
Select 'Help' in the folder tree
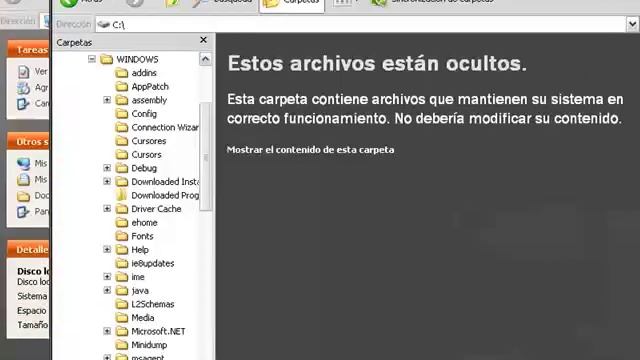tap(140, 250)
